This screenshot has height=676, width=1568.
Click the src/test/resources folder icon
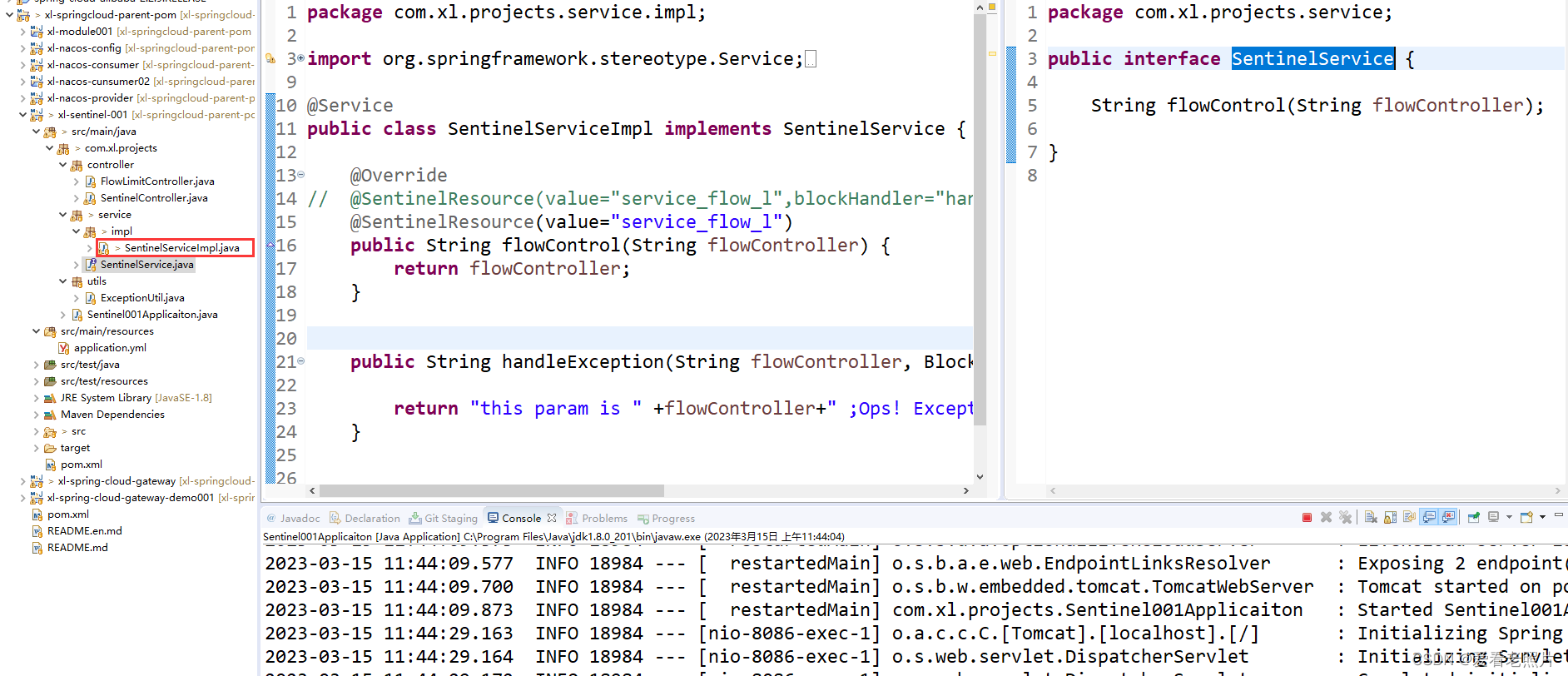[50, 381]
